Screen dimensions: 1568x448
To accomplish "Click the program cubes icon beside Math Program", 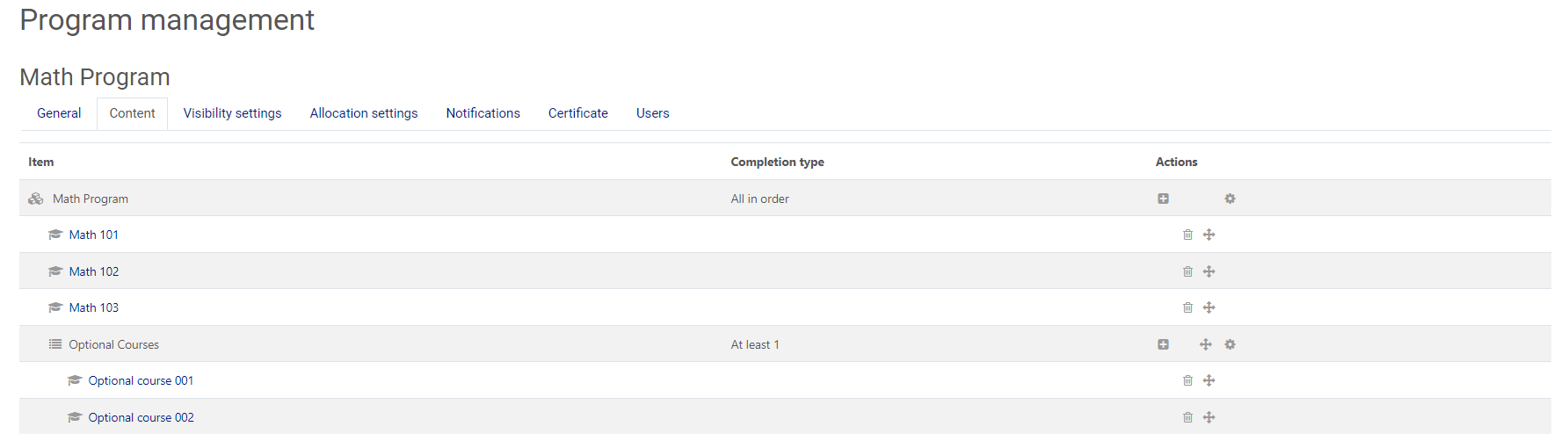I will click(36, 199).
